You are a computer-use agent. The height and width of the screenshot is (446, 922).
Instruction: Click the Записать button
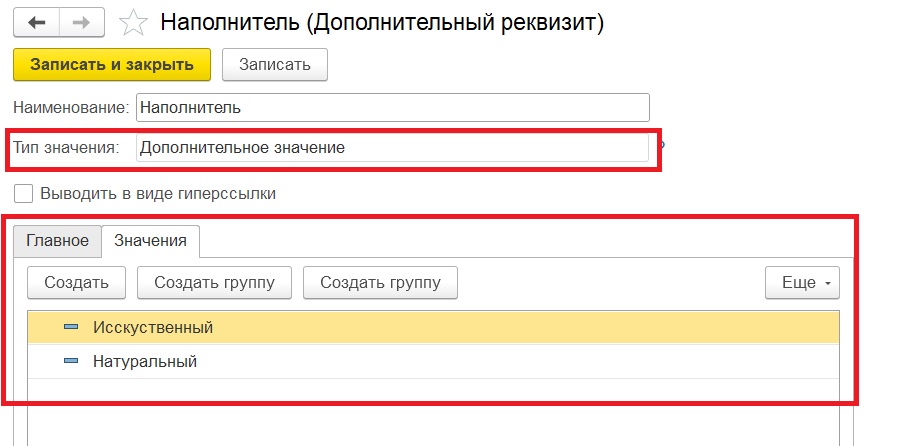(x=275, y=65)
